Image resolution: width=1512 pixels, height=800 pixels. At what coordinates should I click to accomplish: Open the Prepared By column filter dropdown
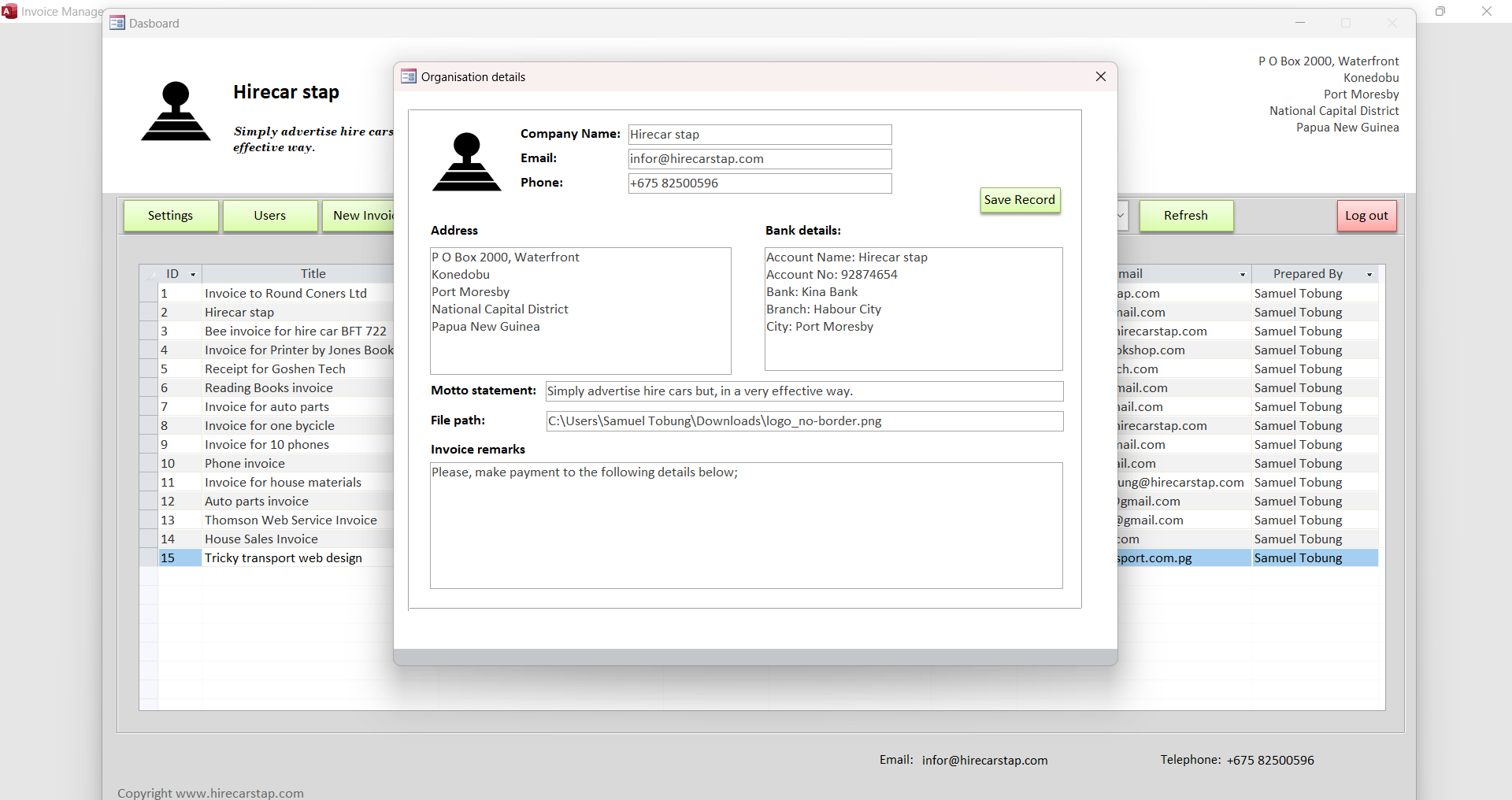pyautogui.click(x=1369, y=274)
